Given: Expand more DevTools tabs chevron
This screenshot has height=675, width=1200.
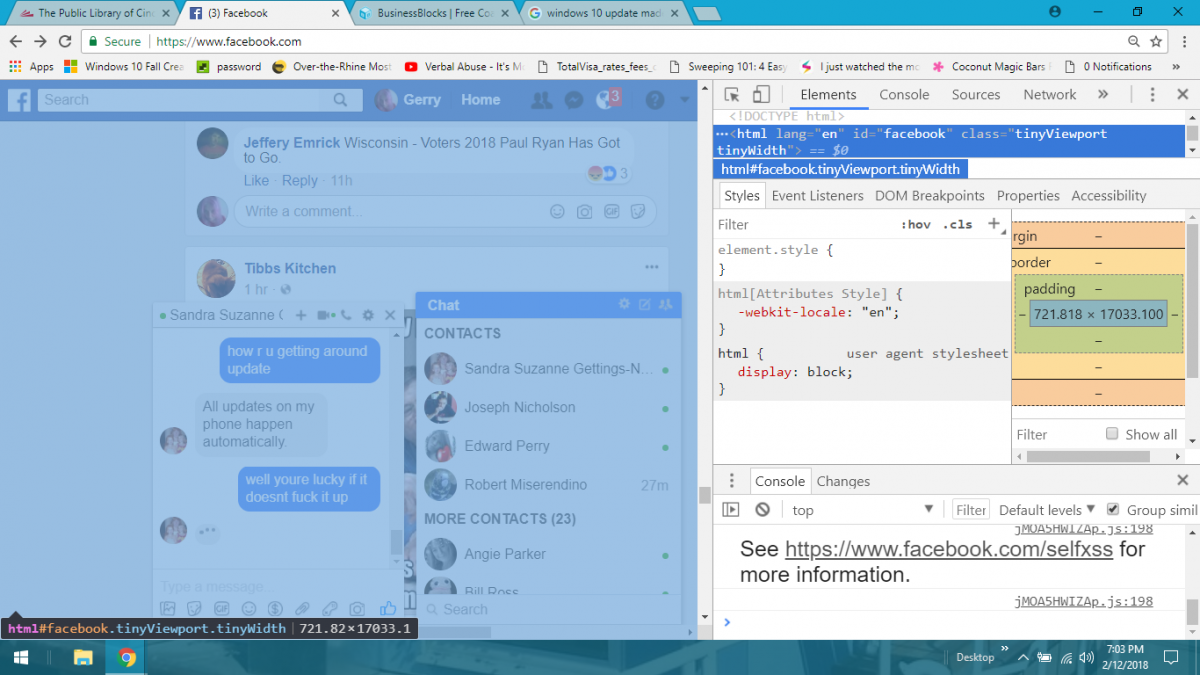Looking at the screenshot, I should 1103,95.
